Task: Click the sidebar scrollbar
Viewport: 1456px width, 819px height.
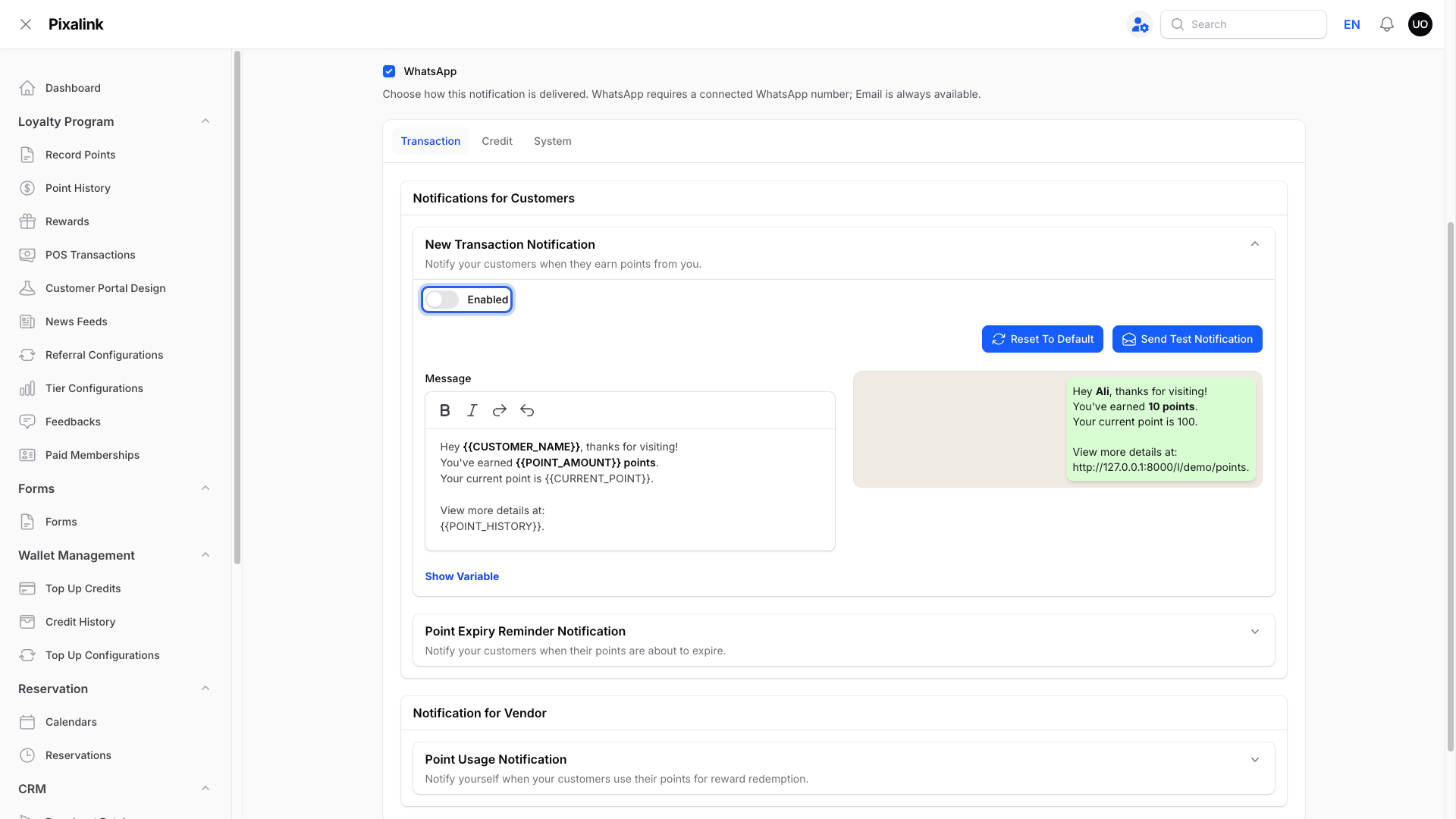Action: pos(237,307)
